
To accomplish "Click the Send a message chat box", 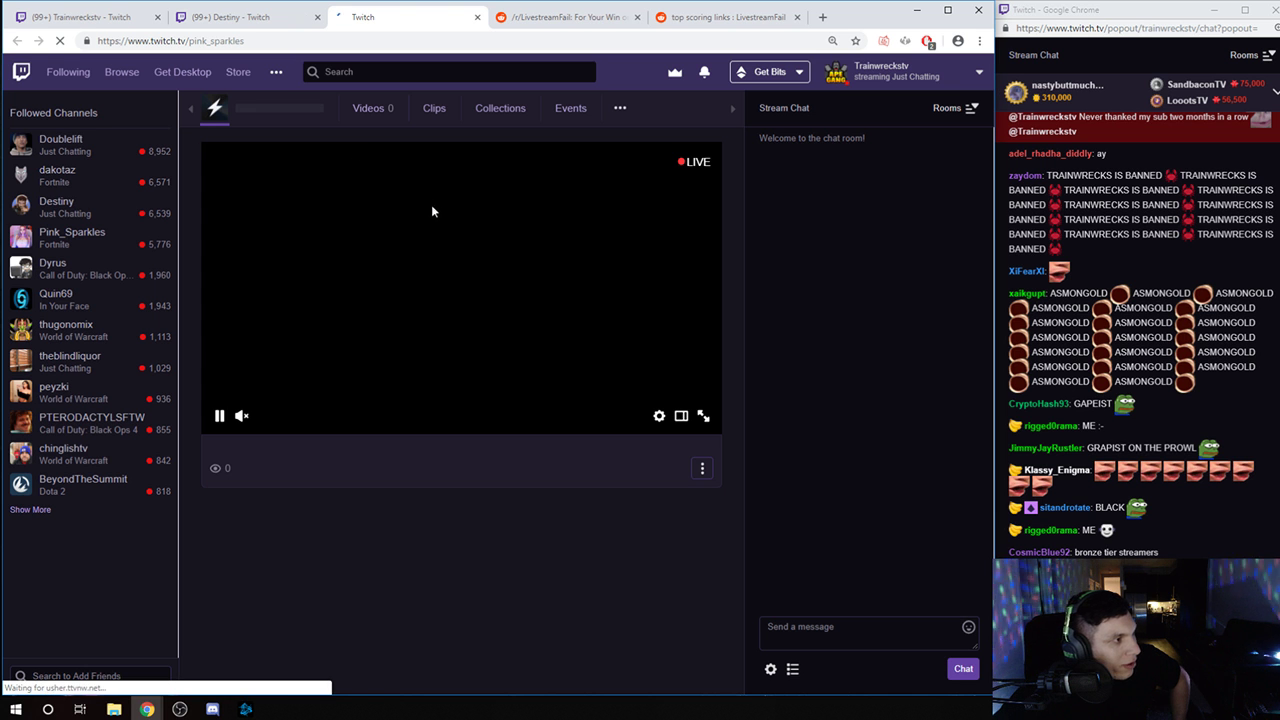I will (x=868, y=633).
